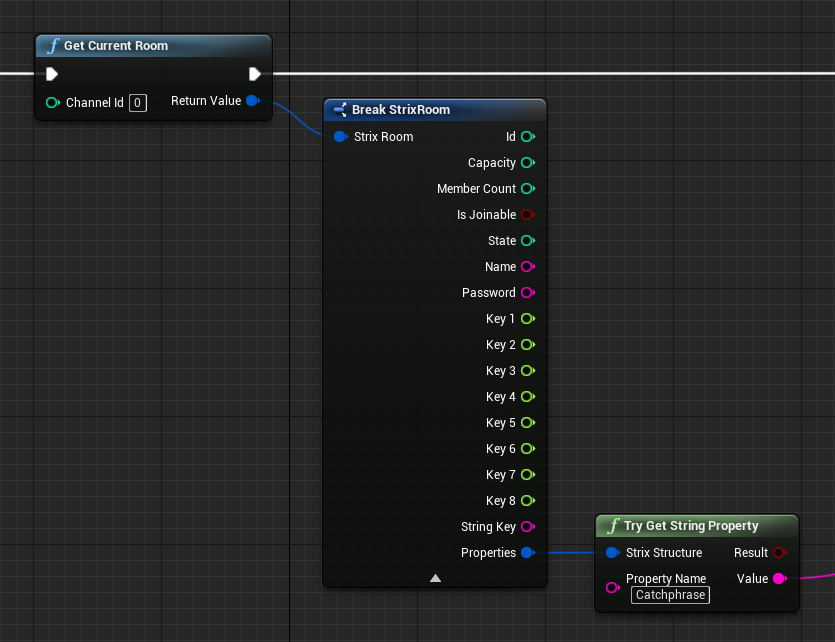Click the Key 7 output pin
835x642 pixels.
pyautogui.click(x=528, y=475)
